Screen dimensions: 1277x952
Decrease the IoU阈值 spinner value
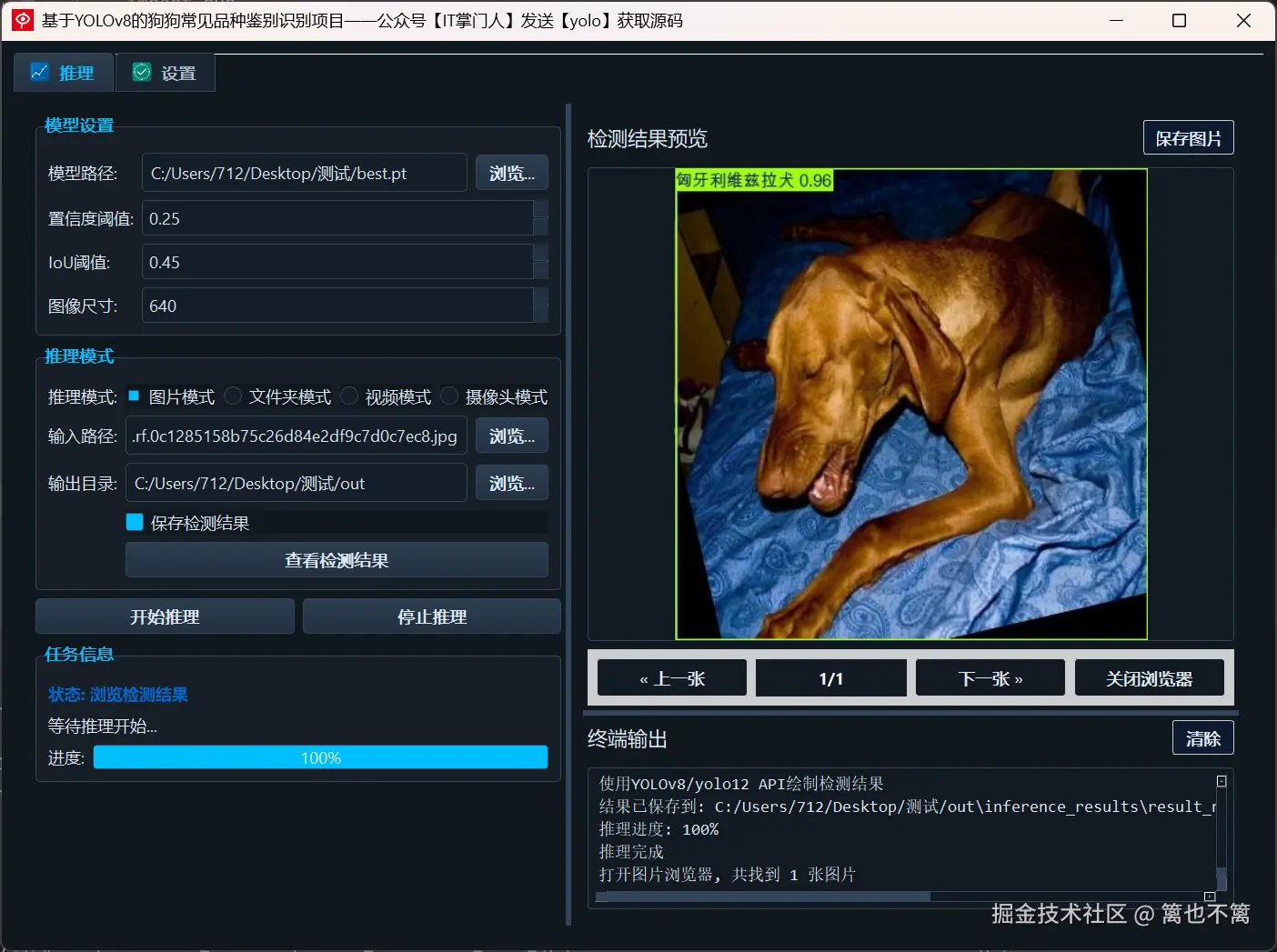[541, 271]
